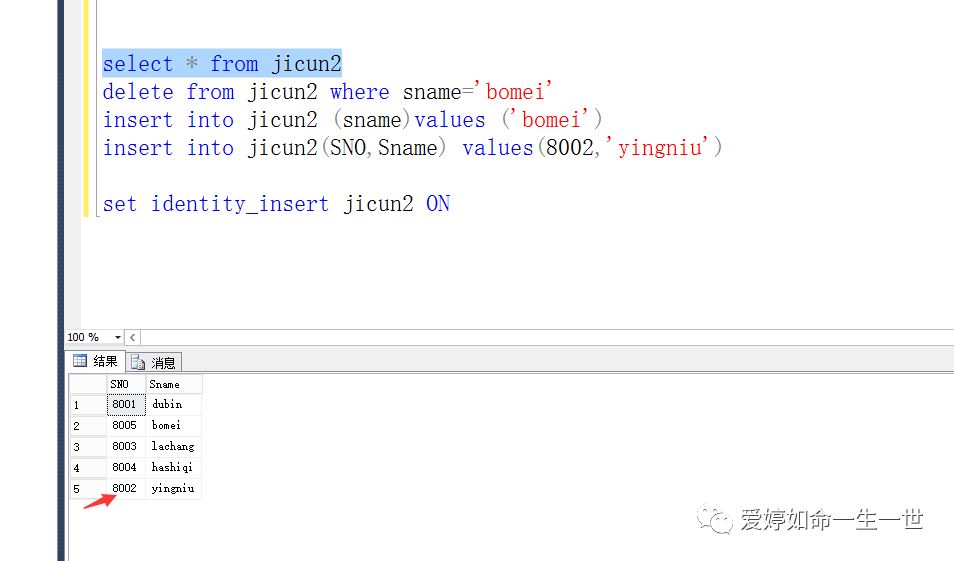Click the 结果 tab grid icon
The image size is (954, 561).
click(80, 361)
